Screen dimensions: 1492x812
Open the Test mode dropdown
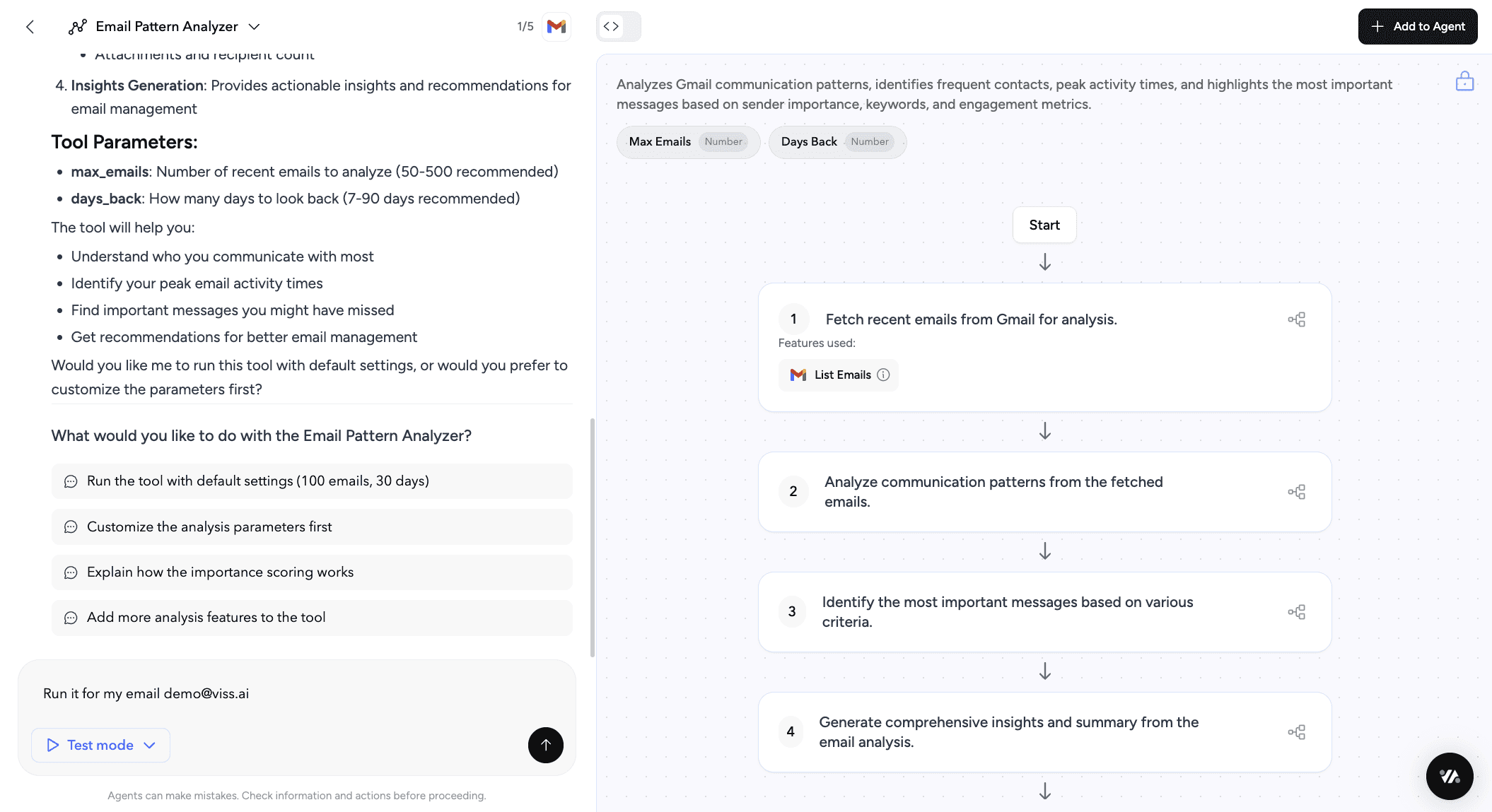(100, 745)
